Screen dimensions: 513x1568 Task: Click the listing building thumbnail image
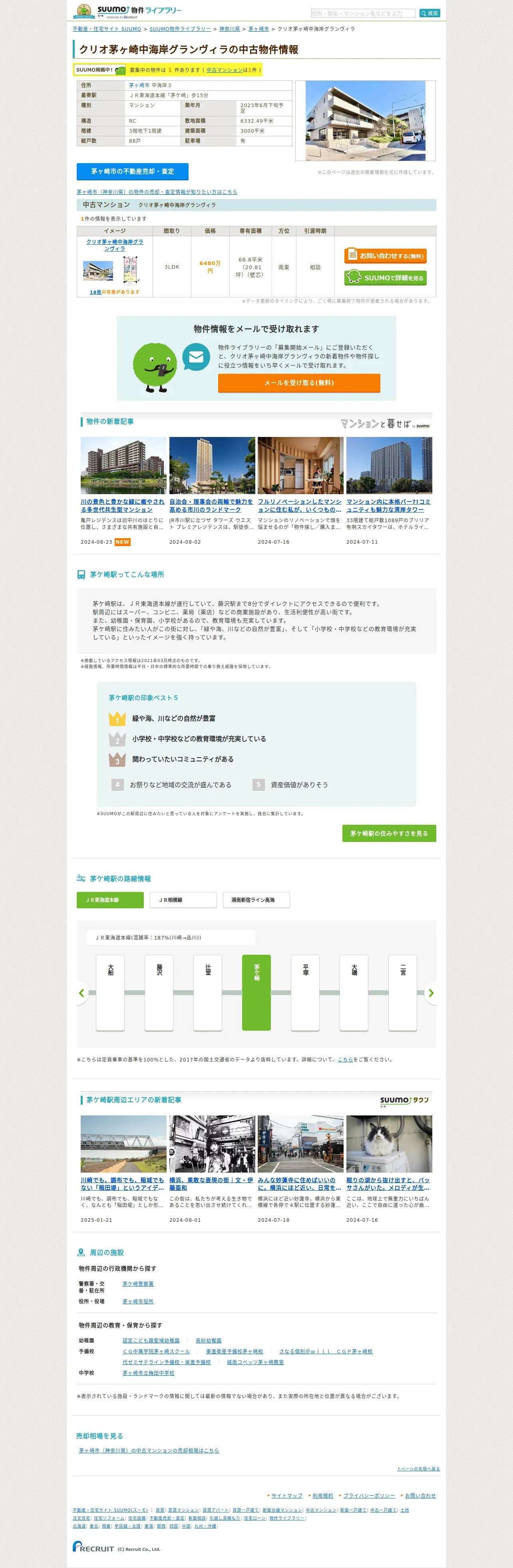pos(98,271)
